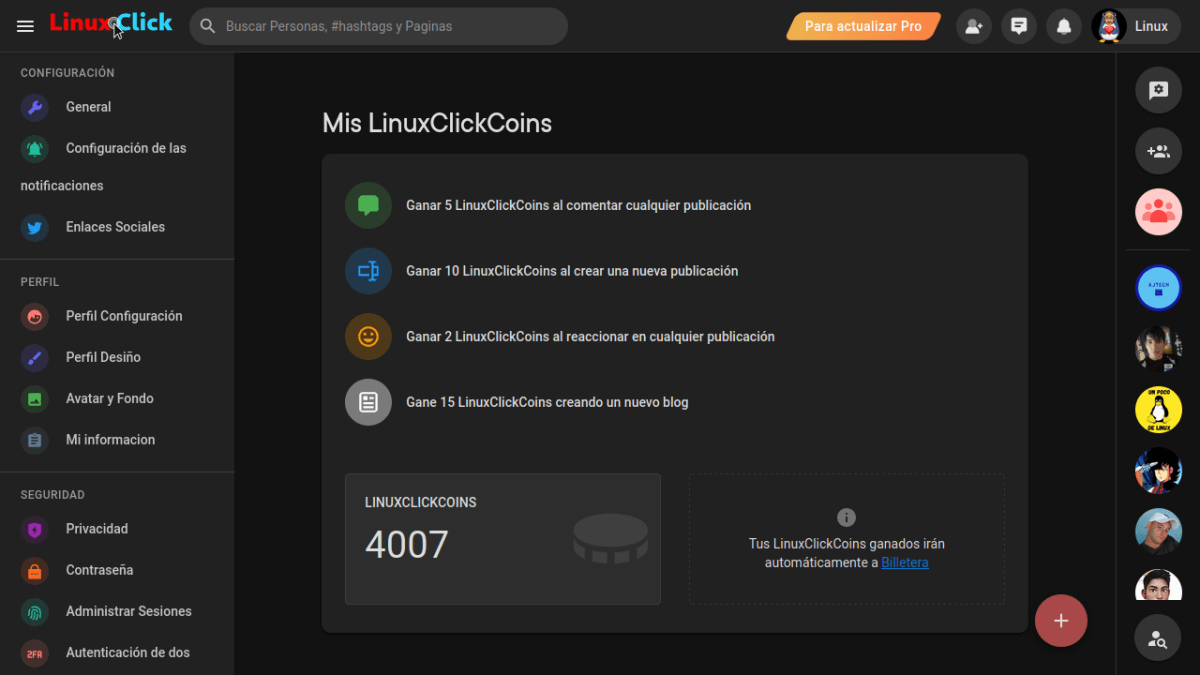Open the pink groups icon in right sidebar
The image size is (1200, 675).
(x=1158, y=211)
